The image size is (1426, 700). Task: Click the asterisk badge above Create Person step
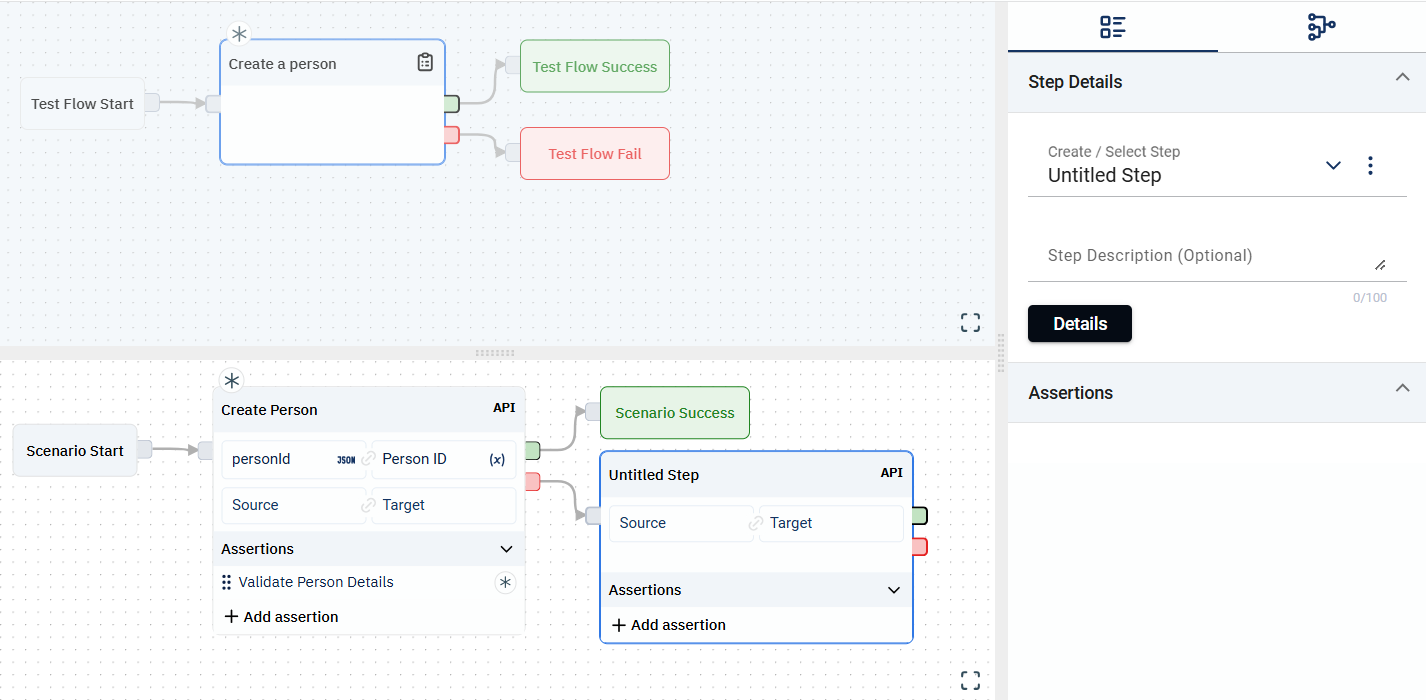click(x=232, y=380)
